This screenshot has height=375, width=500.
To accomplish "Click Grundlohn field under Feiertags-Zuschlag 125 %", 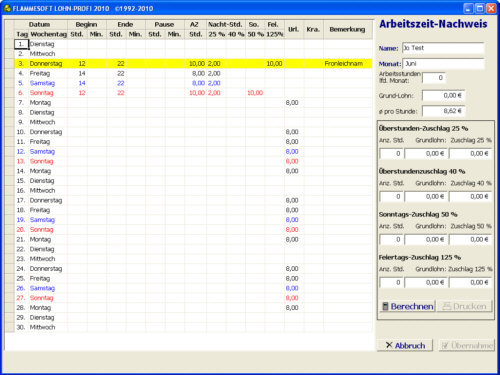I will point(426,282).
